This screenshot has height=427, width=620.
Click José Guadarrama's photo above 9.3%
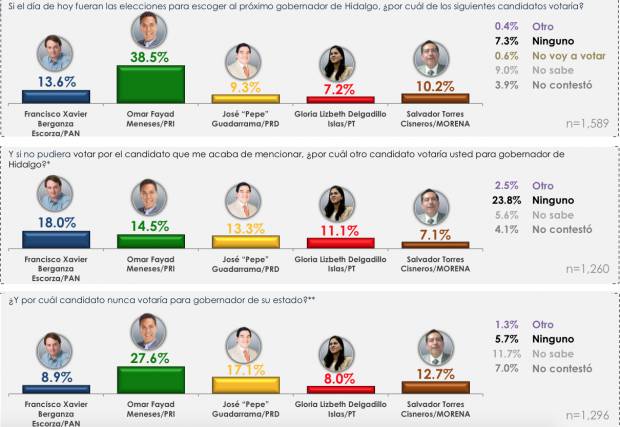coord(241,62)
